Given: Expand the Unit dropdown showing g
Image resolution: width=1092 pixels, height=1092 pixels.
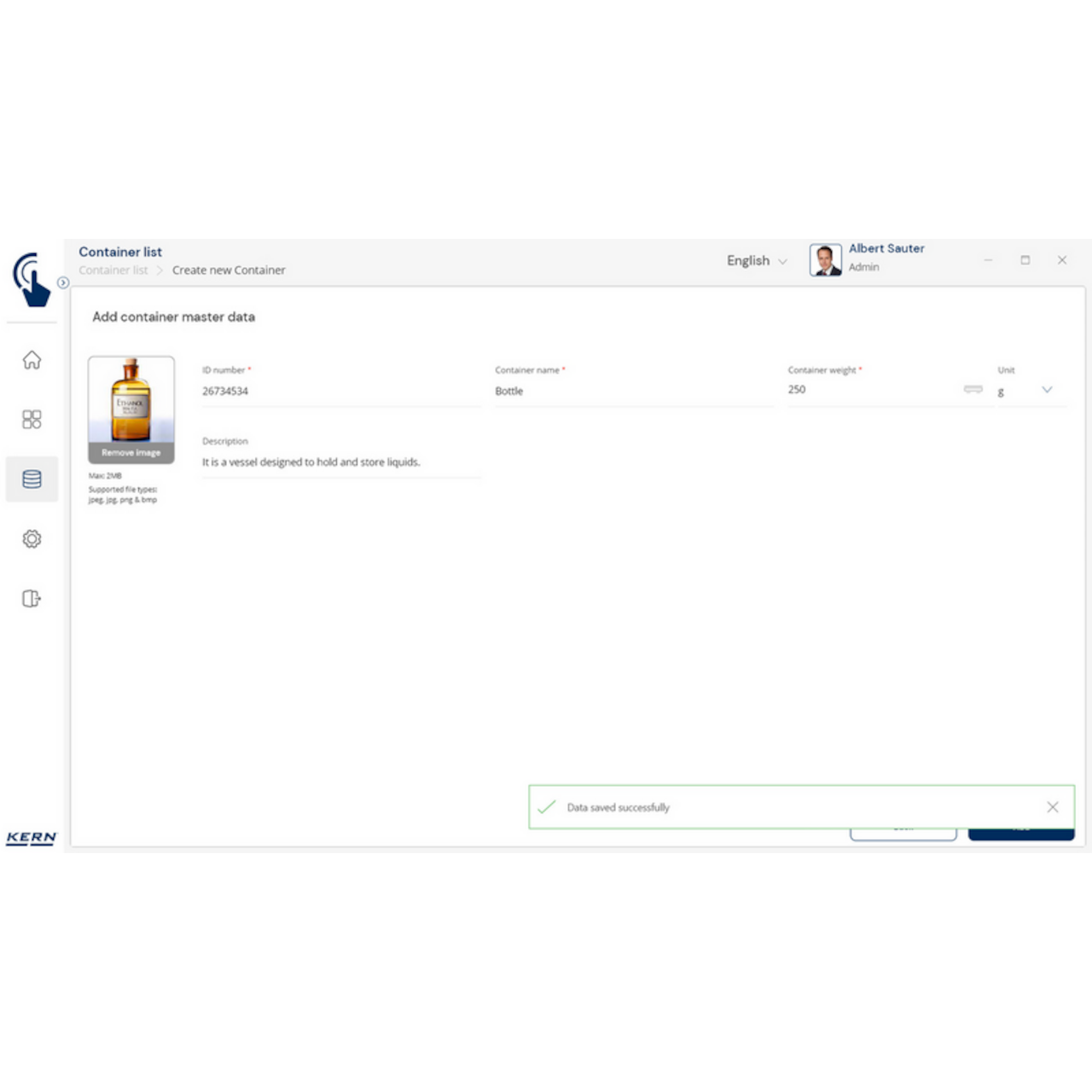Looking at the screenshot, I should point(1047,390).
